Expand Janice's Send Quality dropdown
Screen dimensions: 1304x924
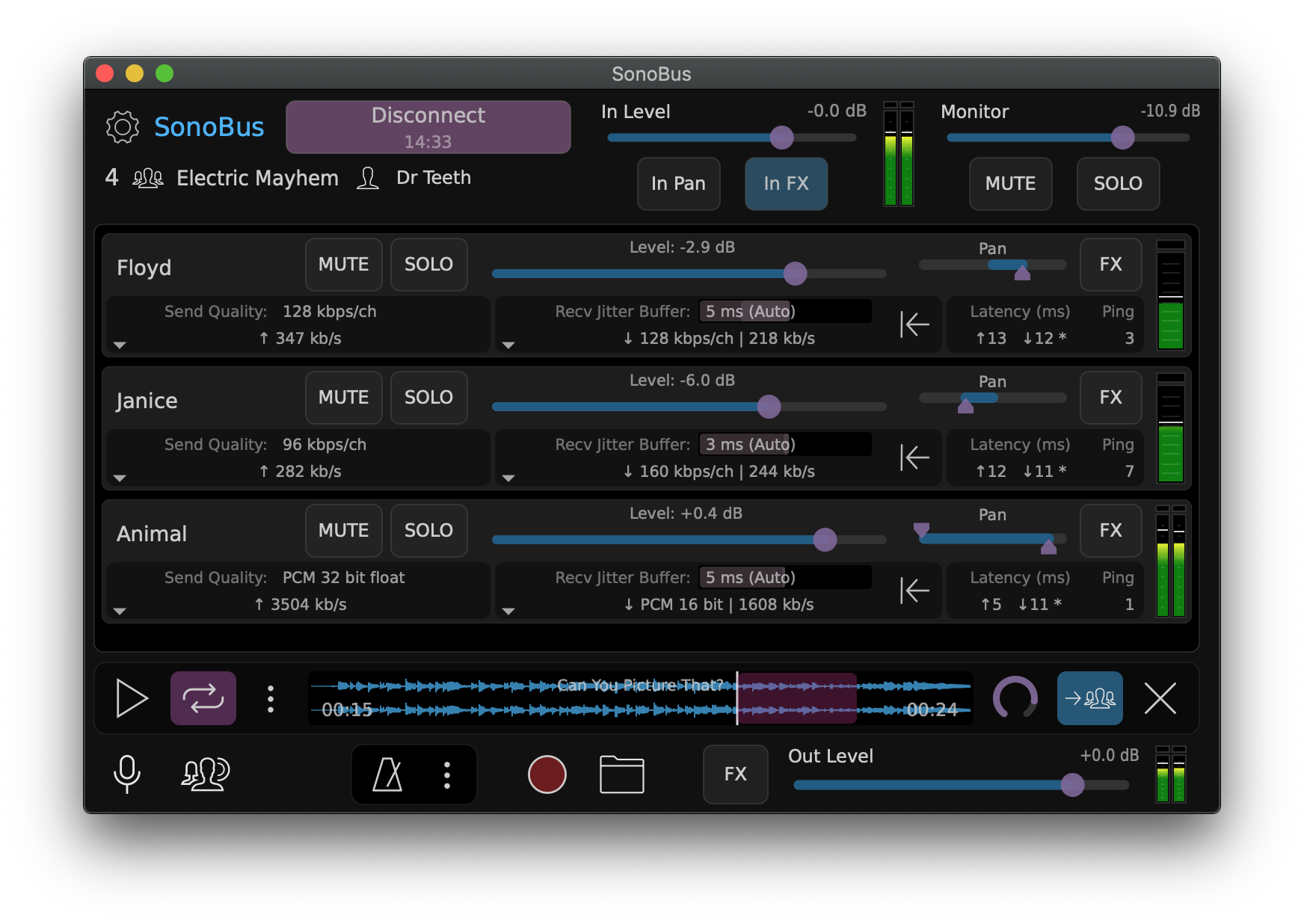coord(120,478)
